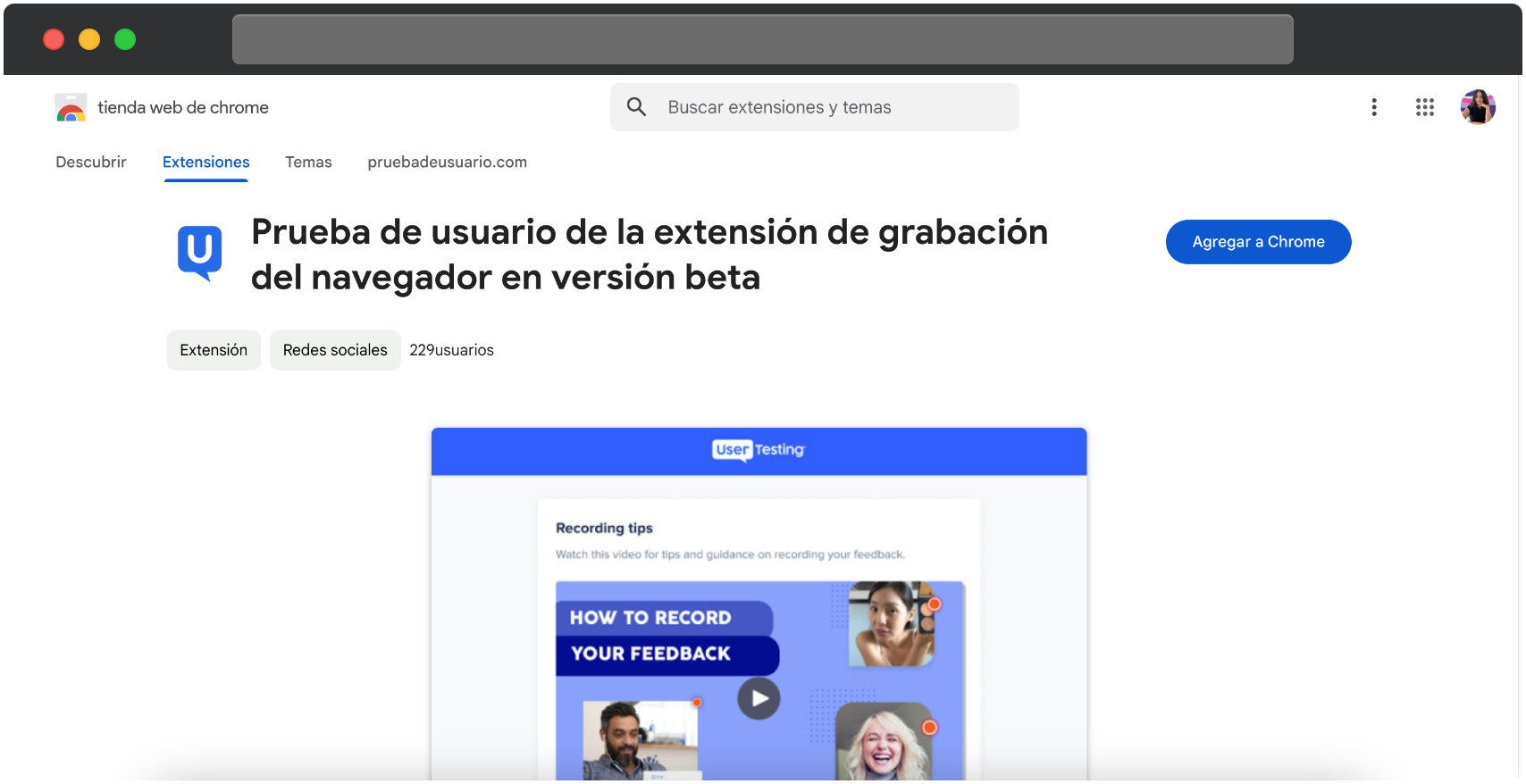
Task: Play the How To Record video
Action: click(759, 698)
